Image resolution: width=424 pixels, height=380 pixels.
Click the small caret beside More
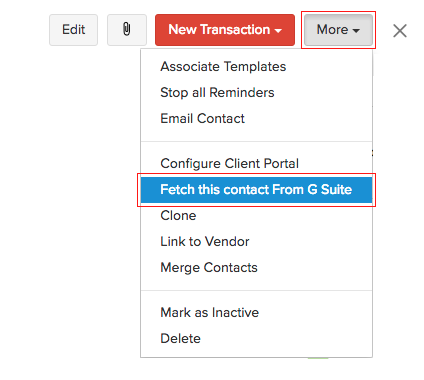(x=356, y=31)
